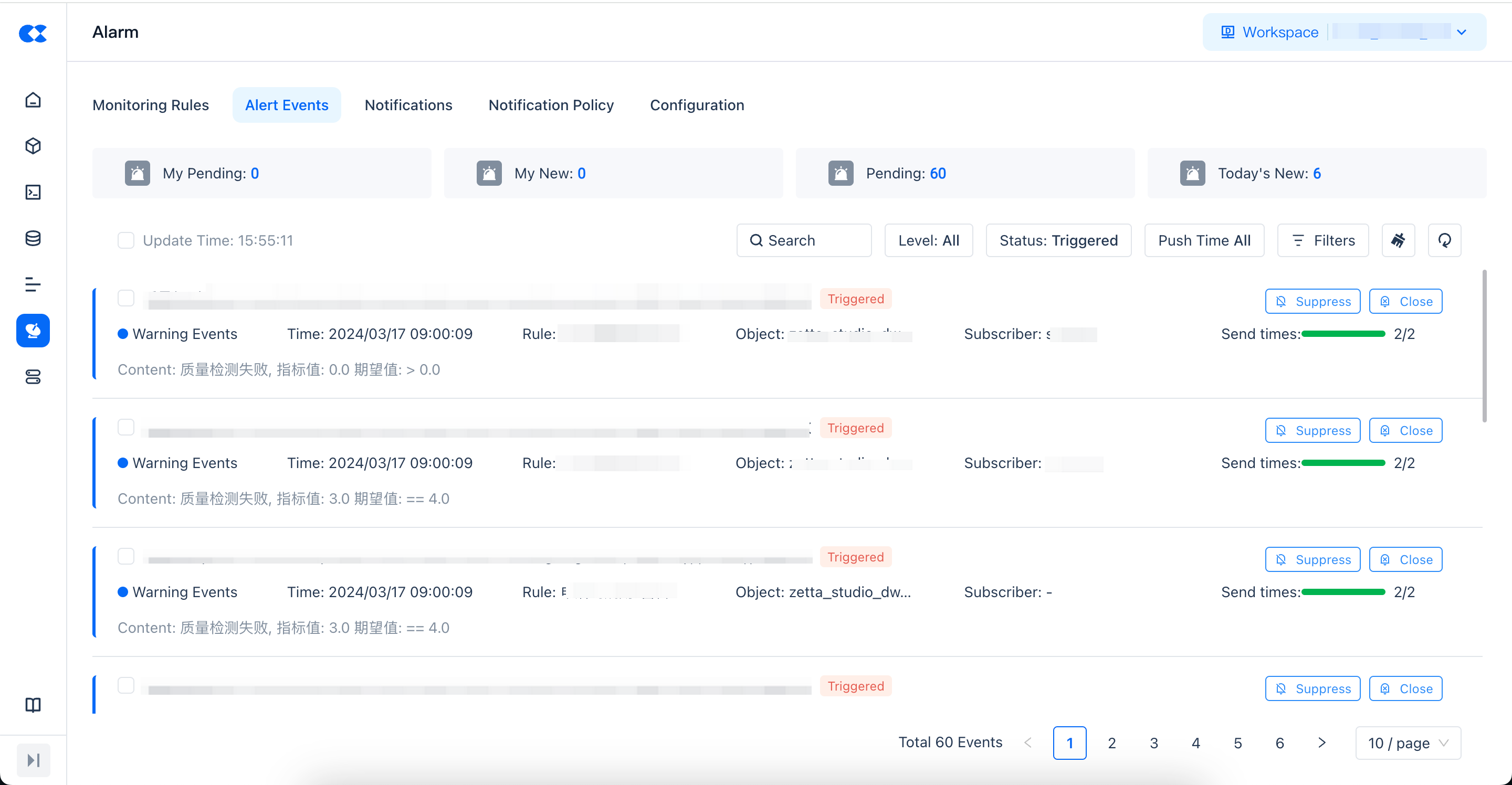The image size is (1512, 785).
Task: Close the second triggered alert event
Action: pyautogui.click(x=1405, y=431)
